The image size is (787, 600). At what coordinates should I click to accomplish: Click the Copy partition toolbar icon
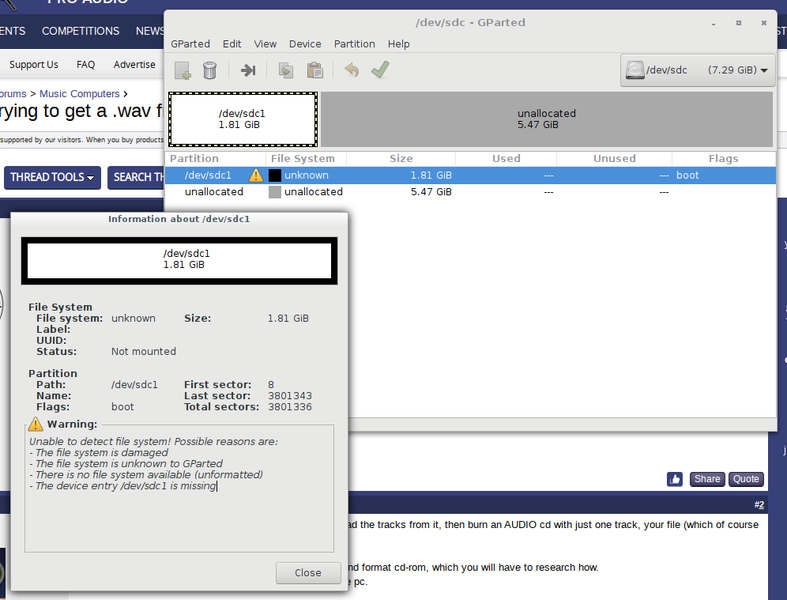[286, 70]
